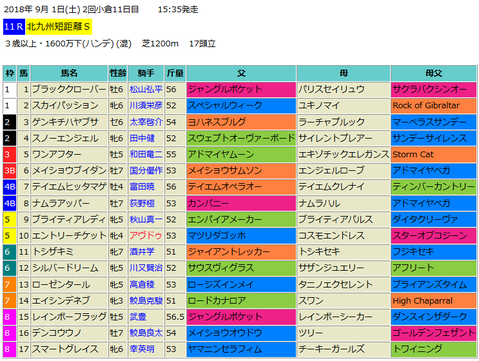479x361 pixels.
Task: Click jockey 荻野極 link
Action: [142, 203]
